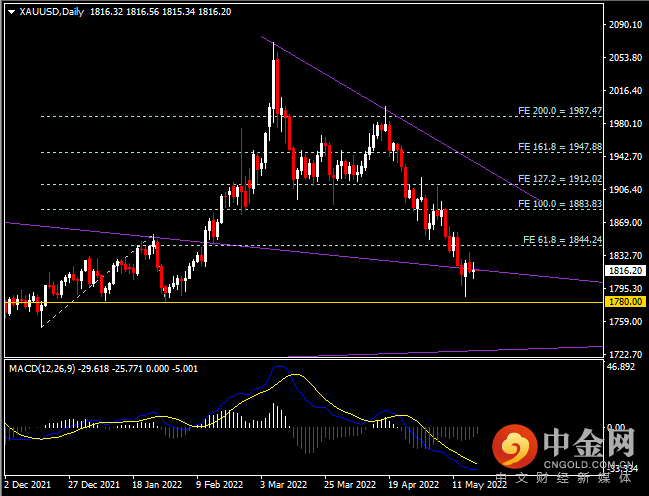This screenshot has height=496, width=649.
Task: Click the 2016.40 price axis label
Action: click(x=625, y=91)
